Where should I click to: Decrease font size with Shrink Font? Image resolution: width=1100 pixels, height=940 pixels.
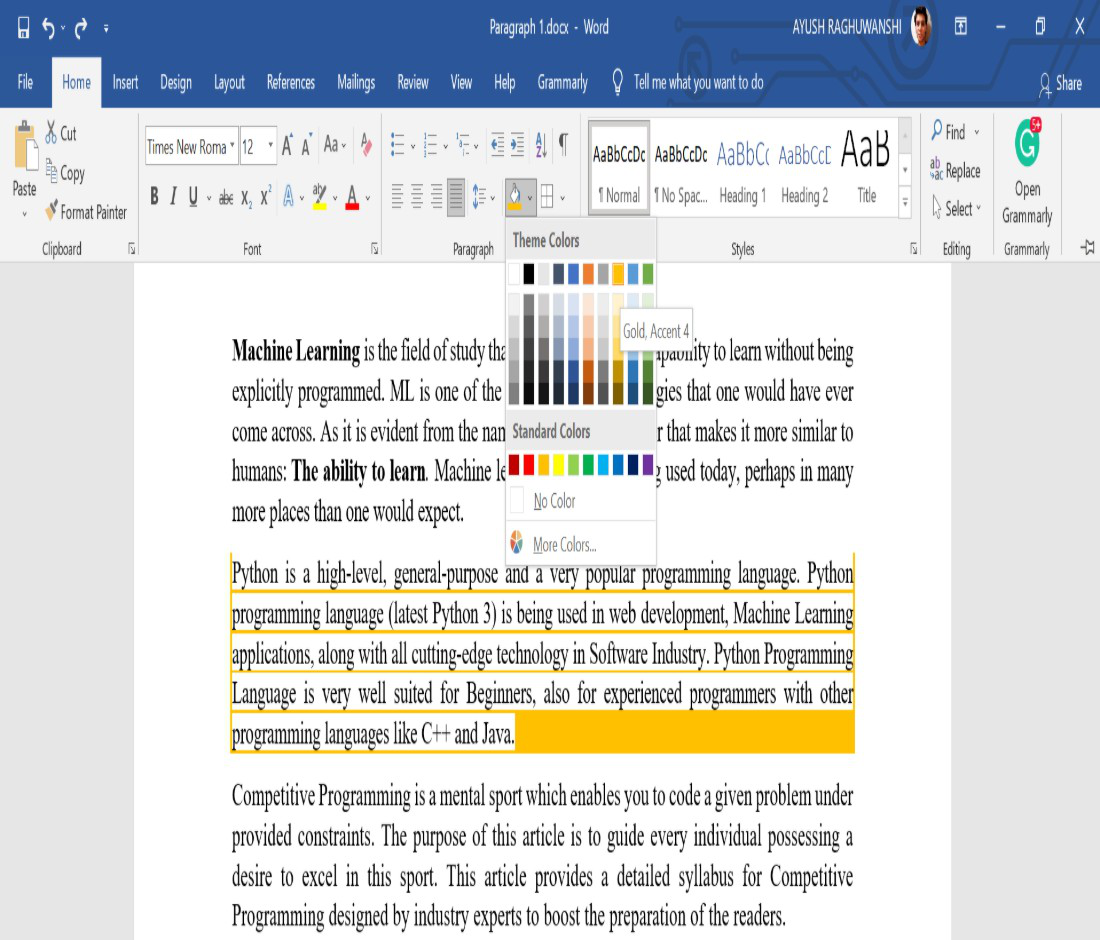(306, 146)
